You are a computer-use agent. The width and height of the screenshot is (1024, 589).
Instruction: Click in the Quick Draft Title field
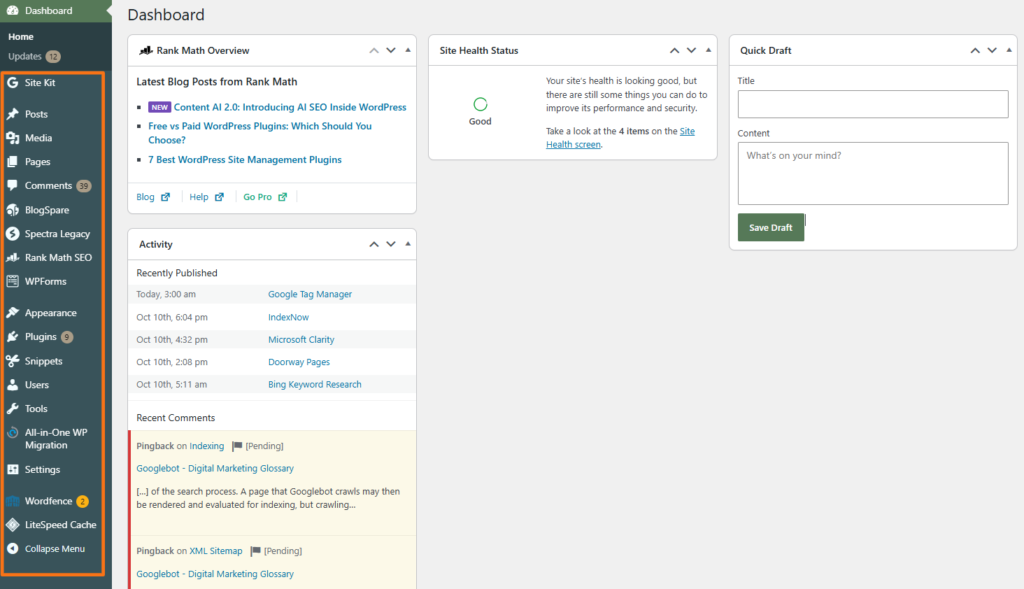click(x=873, y=104)
